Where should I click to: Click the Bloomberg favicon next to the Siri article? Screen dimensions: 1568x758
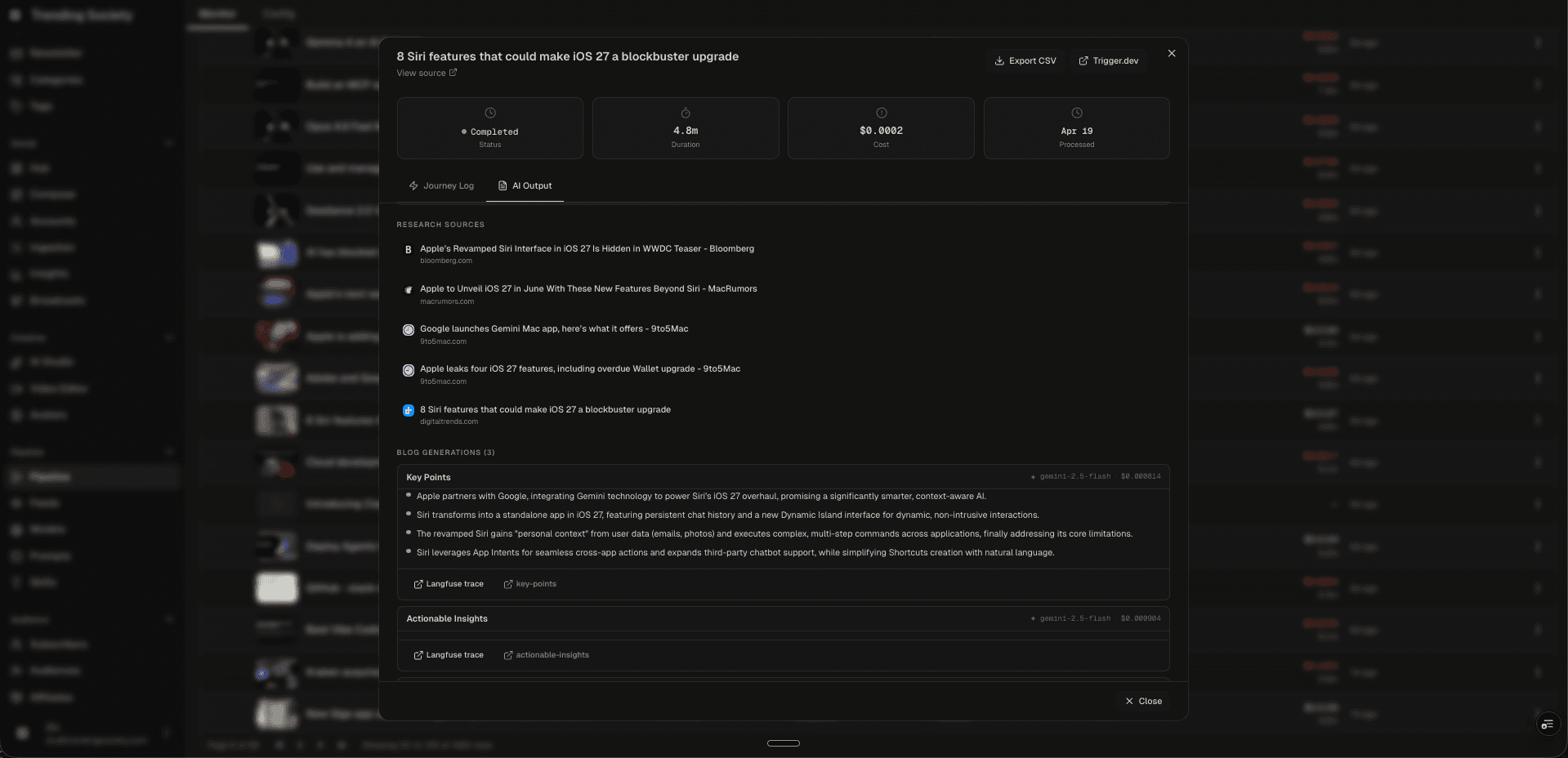coord(409,249)
